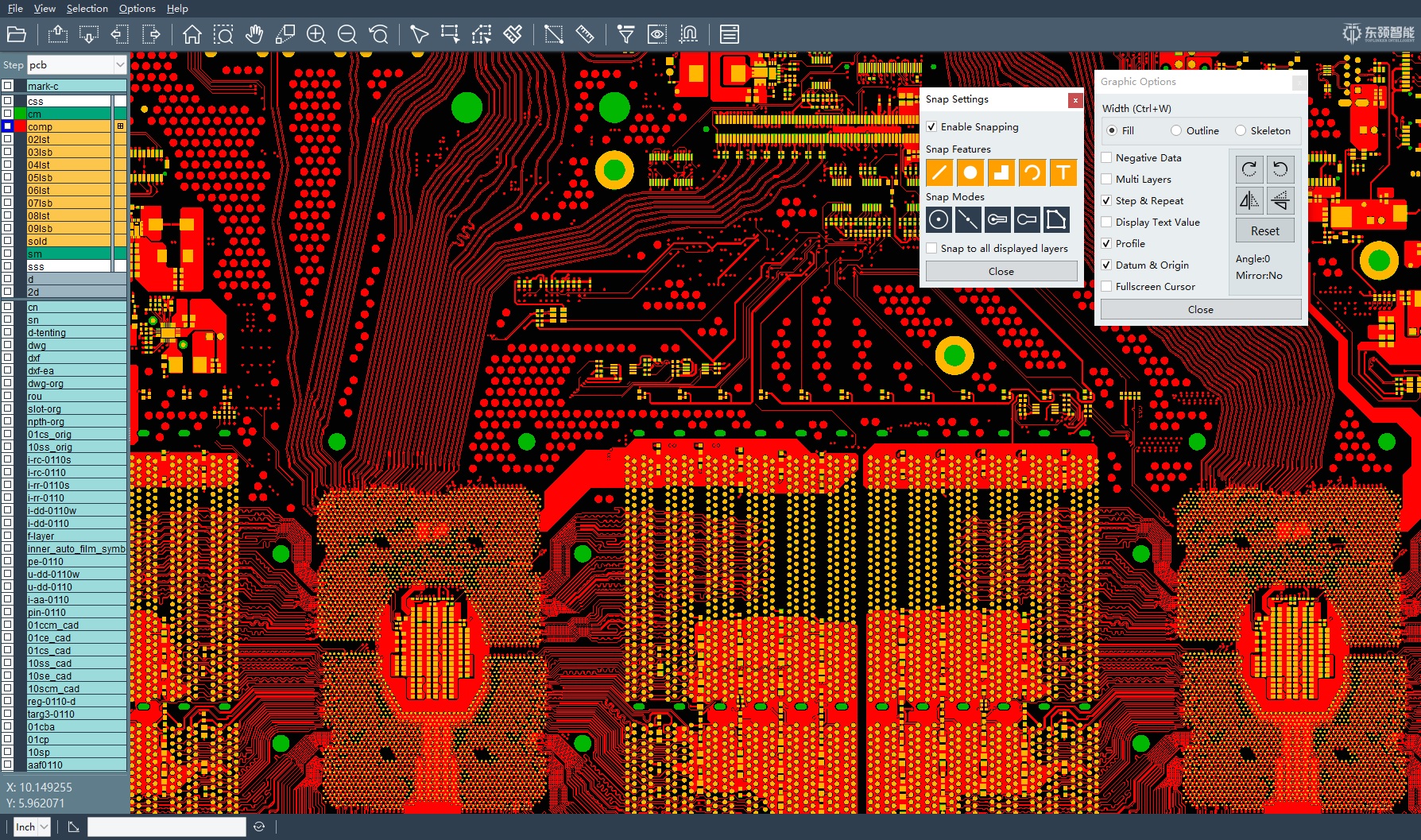The width and height of the screenshot is (1421, 840).
Task: Check the Multi Layers option
Action: 1106,179
